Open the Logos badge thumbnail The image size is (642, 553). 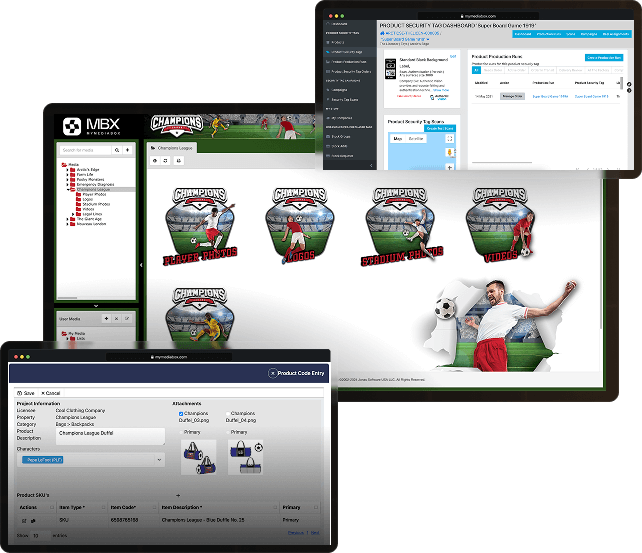pyautogui.click(x=300, y=225)
